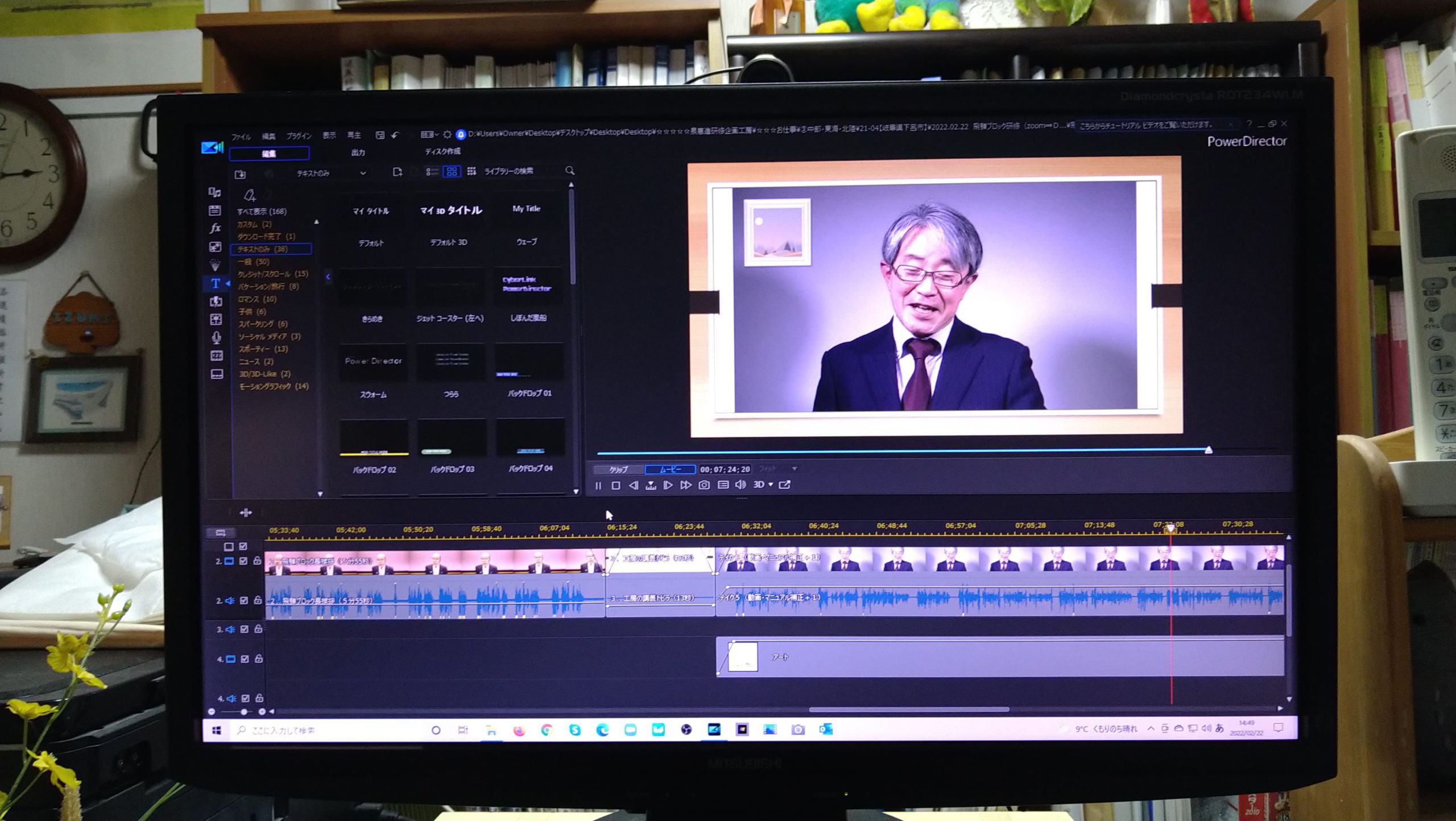Click the category list scroll-up arrow

coord(316,222)
